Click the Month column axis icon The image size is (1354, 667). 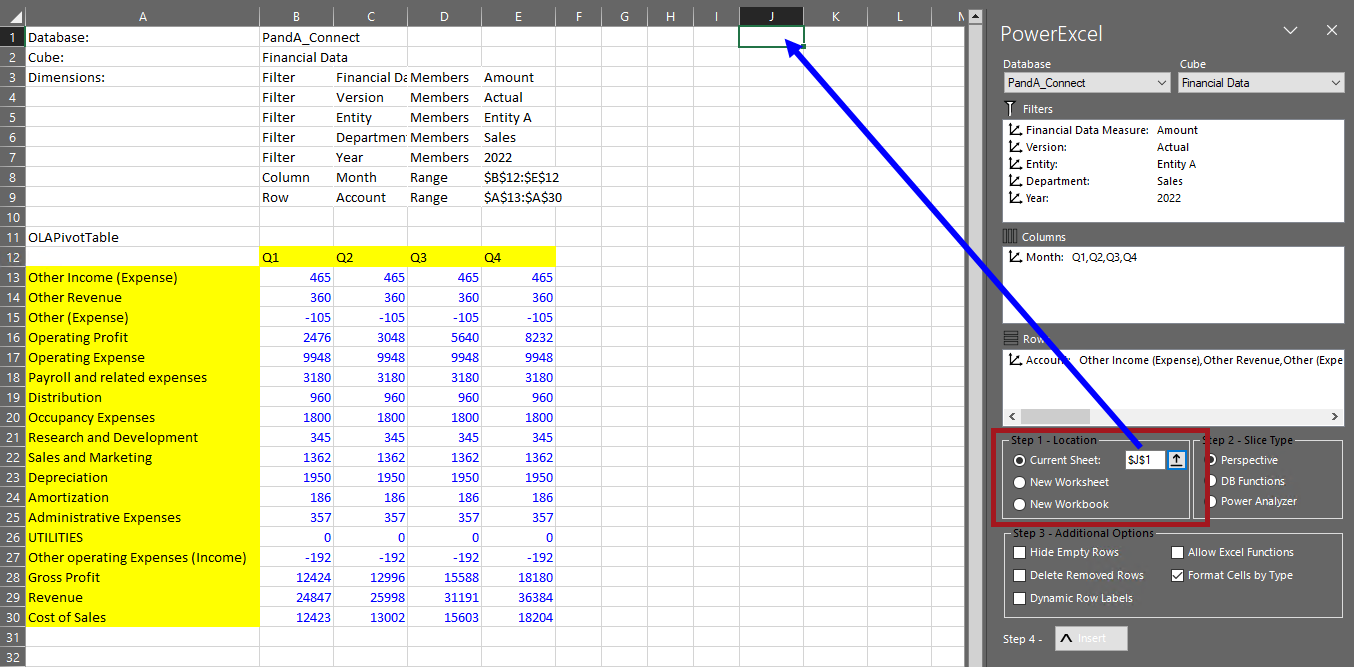[x=1016, y=257]
